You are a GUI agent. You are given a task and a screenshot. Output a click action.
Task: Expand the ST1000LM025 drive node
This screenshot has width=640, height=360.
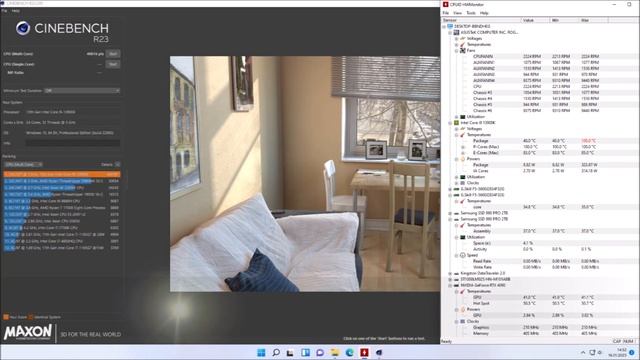click(450, 279)
